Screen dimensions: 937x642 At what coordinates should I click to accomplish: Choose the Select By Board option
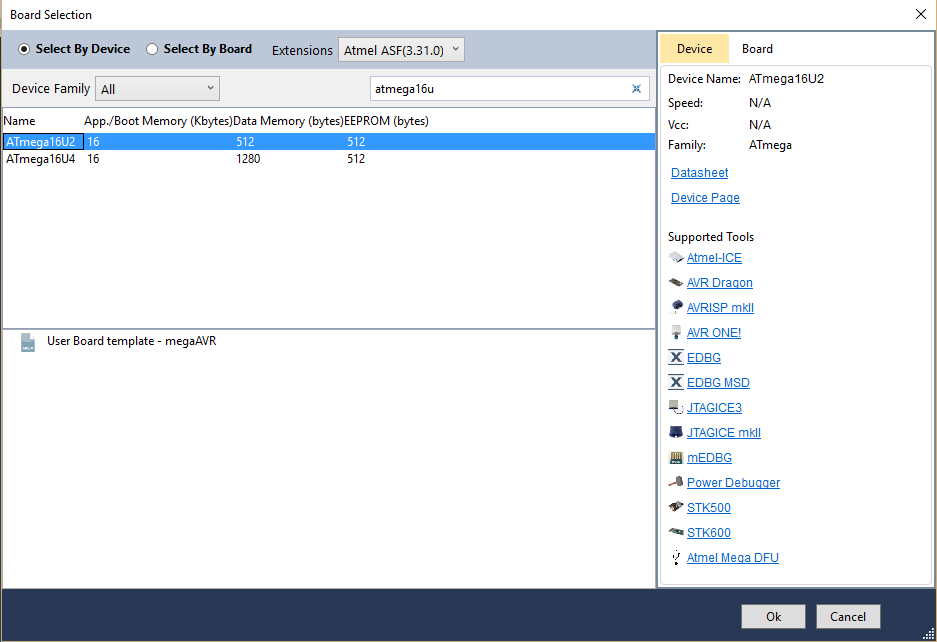tap(199, 49)
